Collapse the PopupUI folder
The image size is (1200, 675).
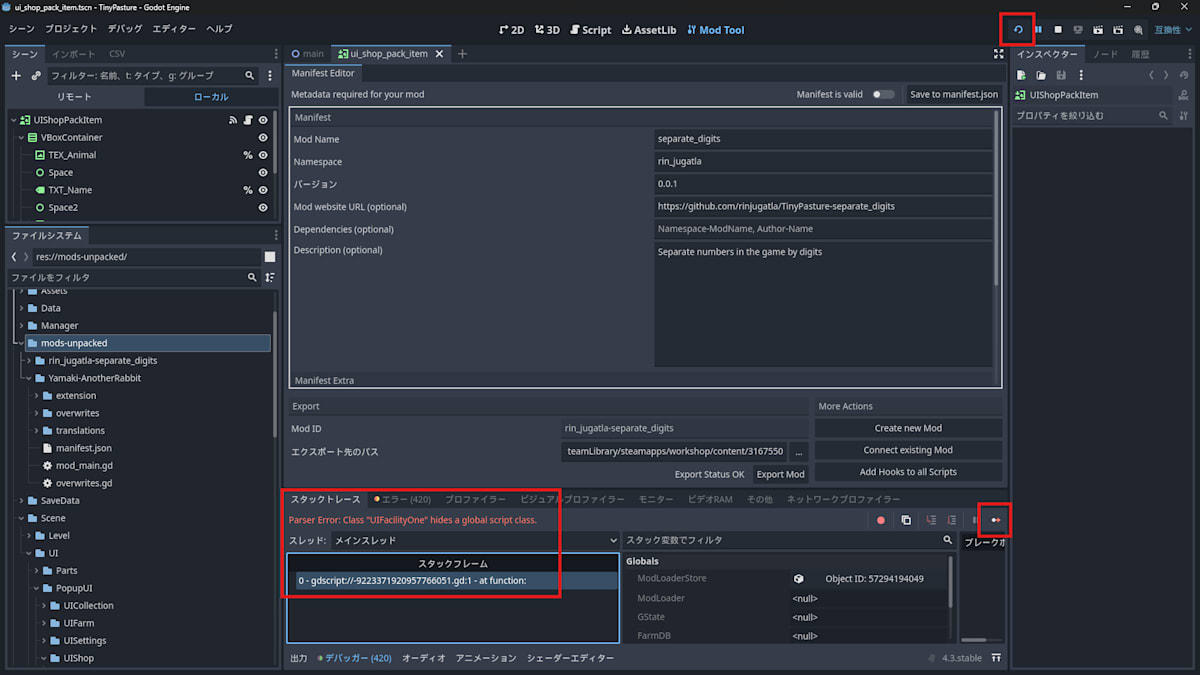(x=36, y=588)
